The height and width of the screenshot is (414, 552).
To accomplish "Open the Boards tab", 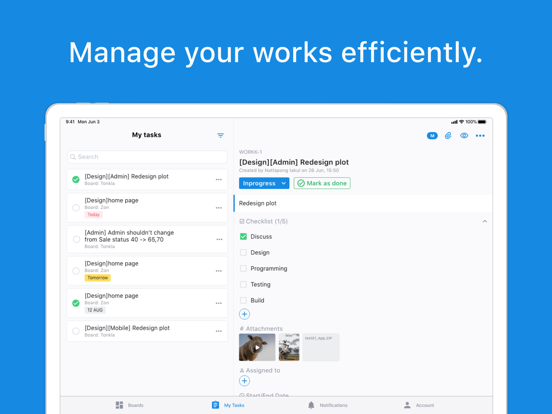I will tap(130, 405).
